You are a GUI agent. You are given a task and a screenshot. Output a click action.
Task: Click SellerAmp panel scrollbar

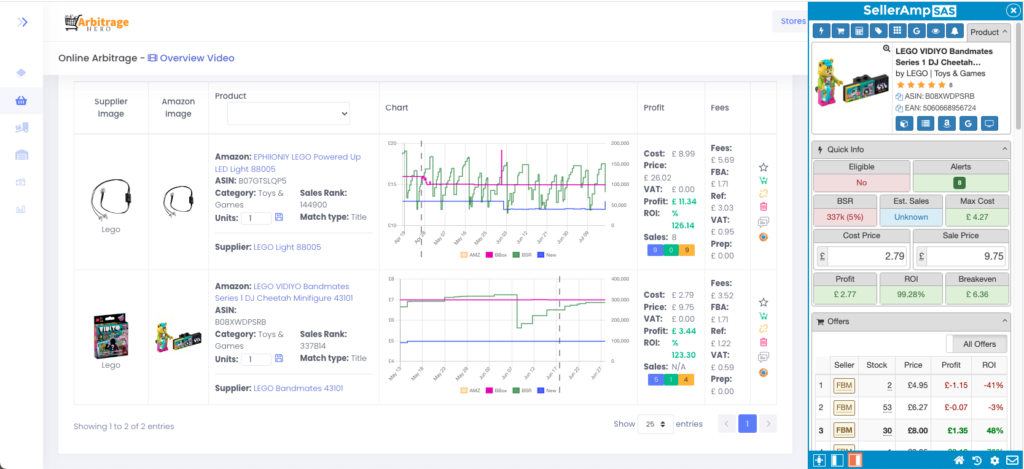pos(1017,75)
